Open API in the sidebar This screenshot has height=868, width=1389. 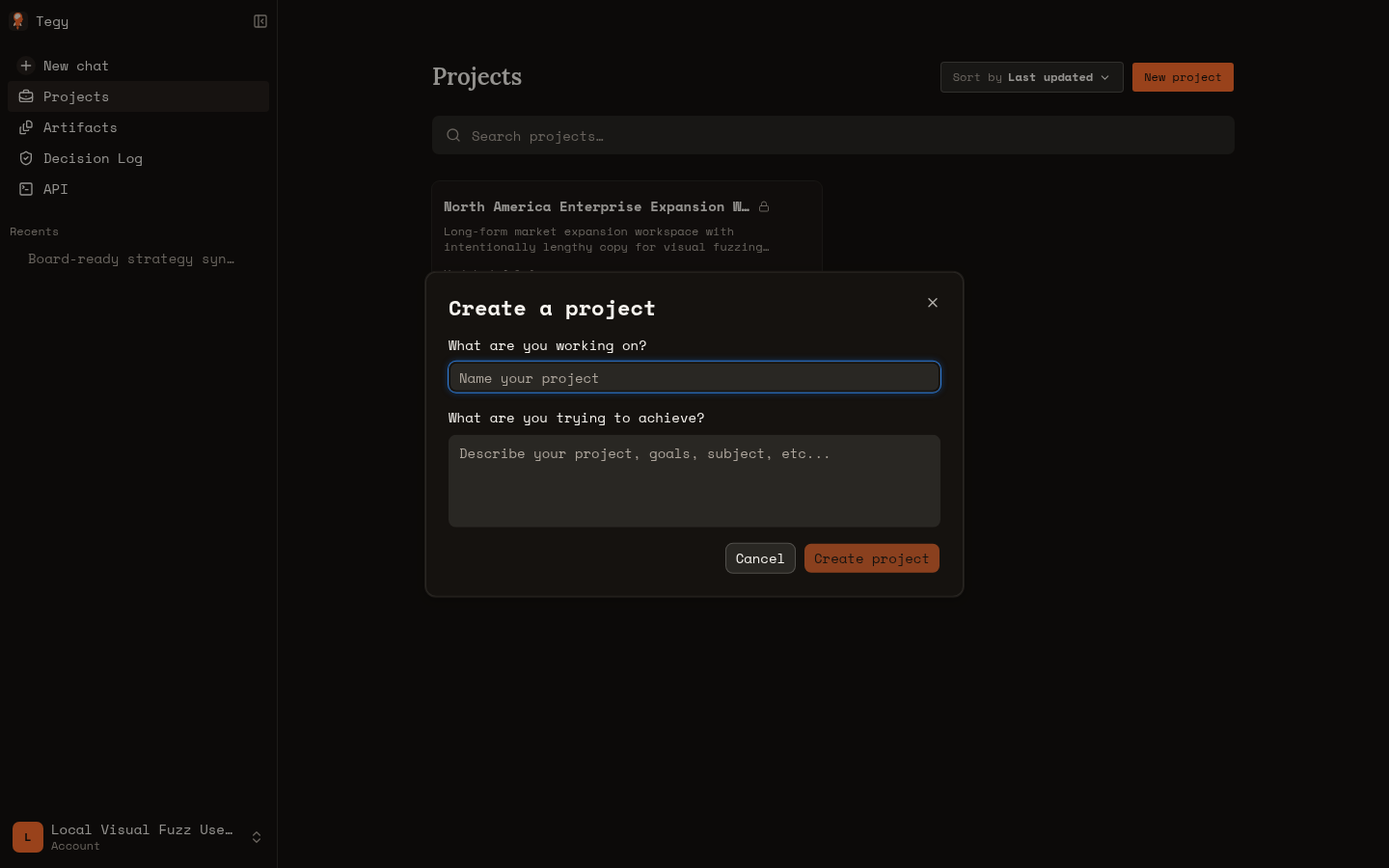138,189
